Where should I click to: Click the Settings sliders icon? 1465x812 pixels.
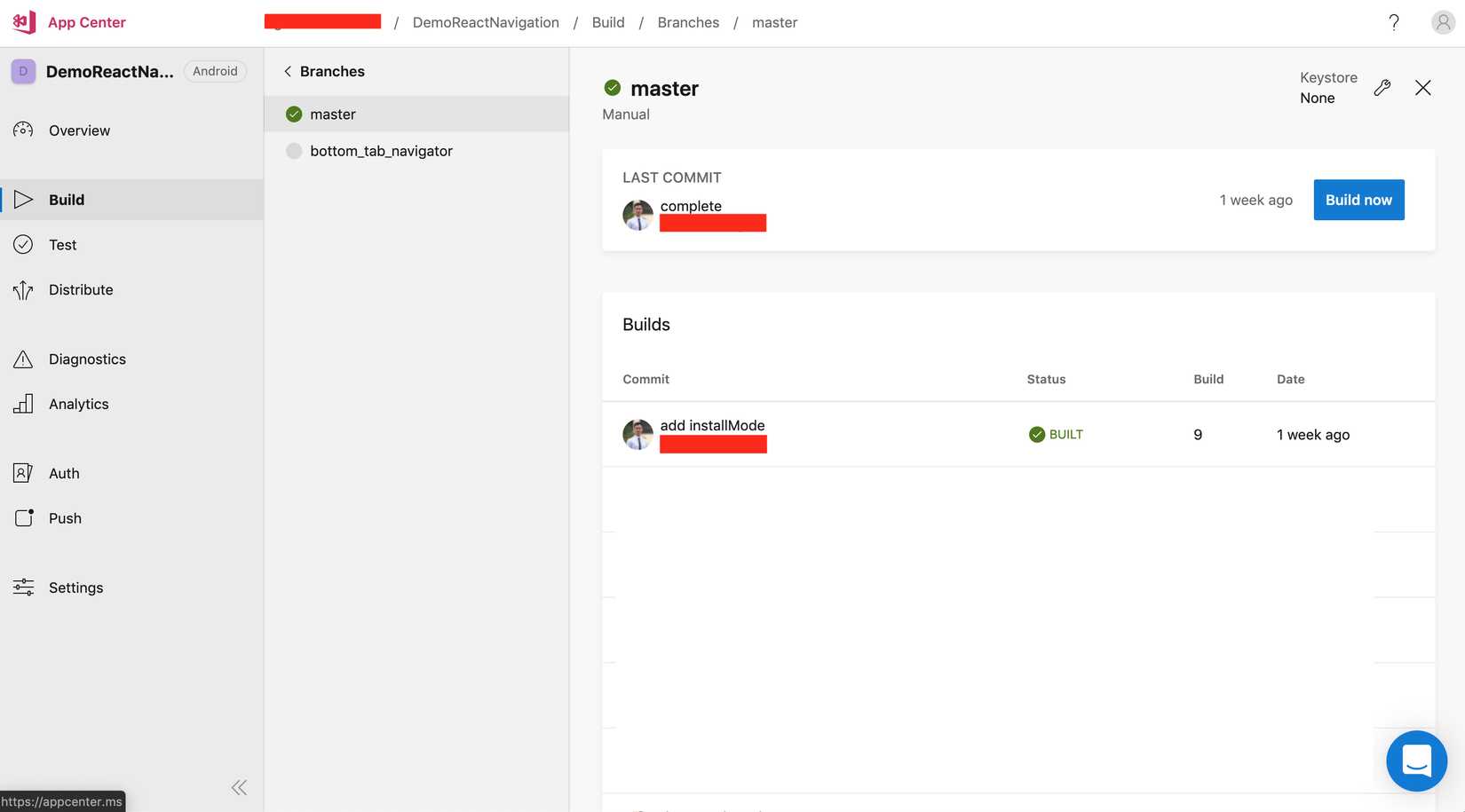[x=23, y=587]
